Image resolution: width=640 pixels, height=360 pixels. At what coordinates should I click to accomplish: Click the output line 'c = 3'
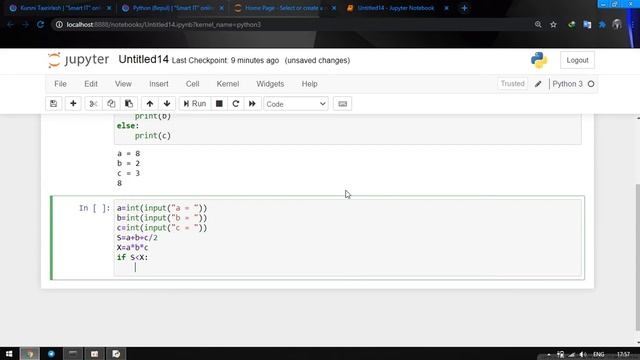click(129, 173)
